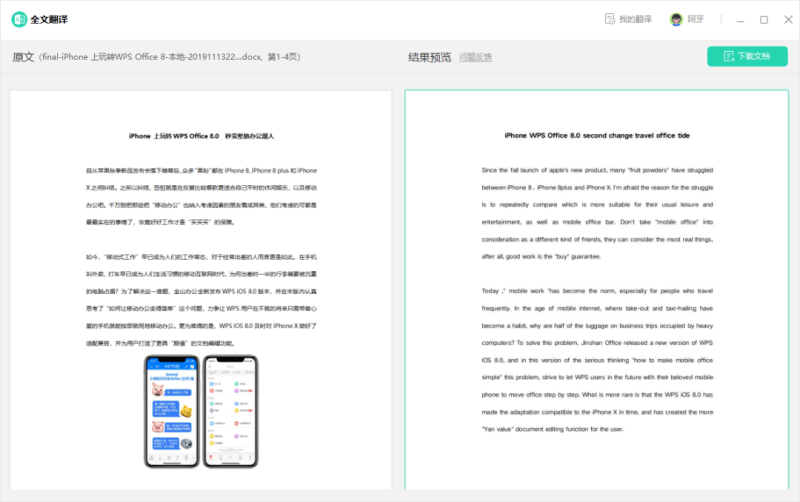Maximize the translation window
The image size is (800, 502).
[x=764, y=20]
